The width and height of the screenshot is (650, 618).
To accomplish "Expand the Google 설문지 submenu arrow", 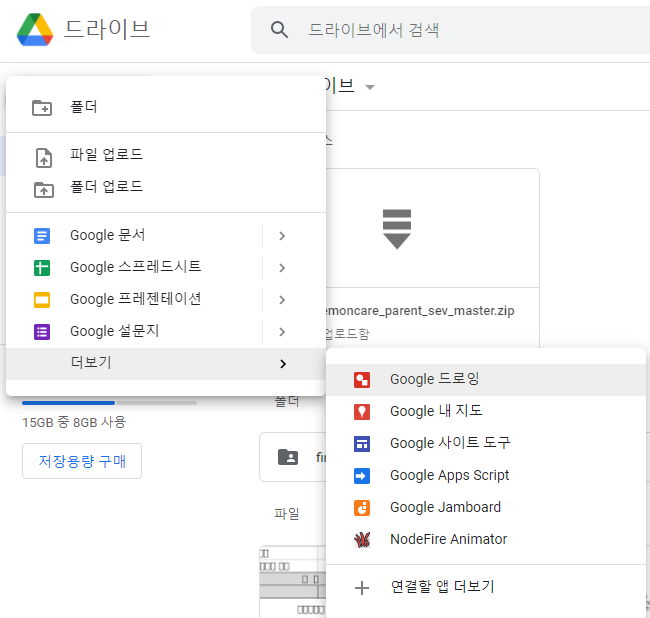I will click(x=282, y=332).
